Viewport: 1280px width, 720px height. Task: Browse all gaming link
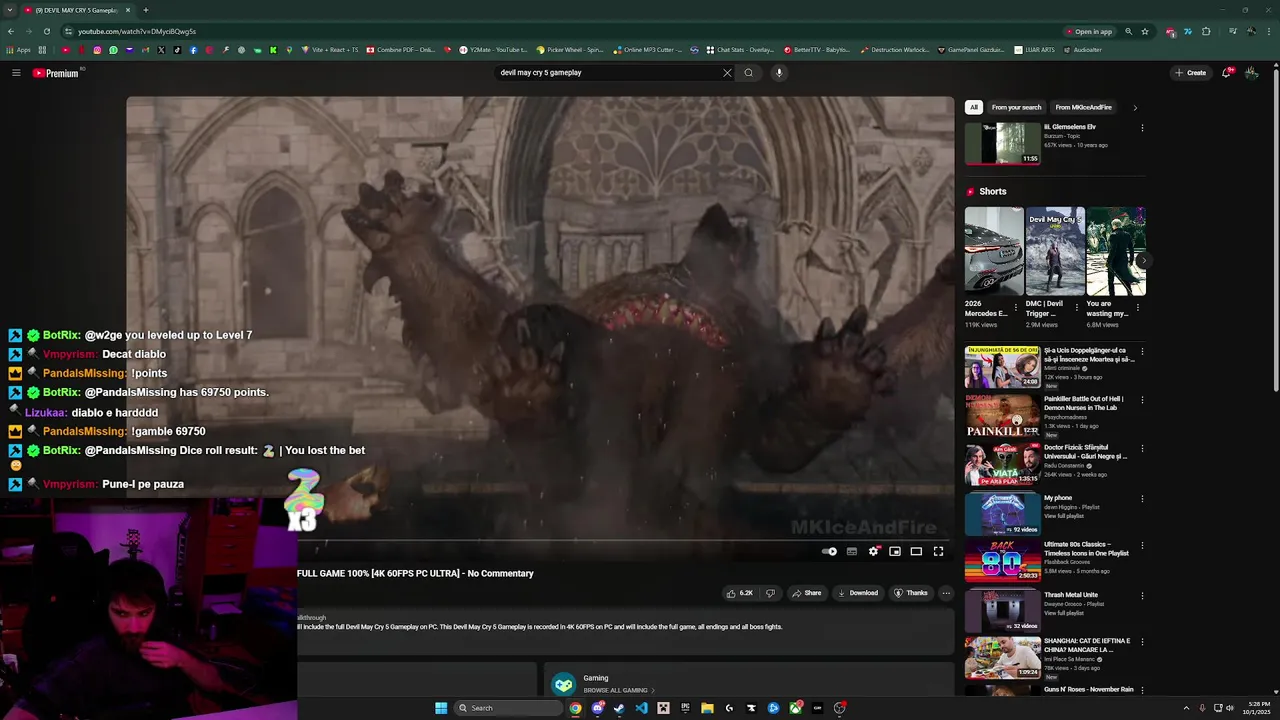[x=619, y=690]
